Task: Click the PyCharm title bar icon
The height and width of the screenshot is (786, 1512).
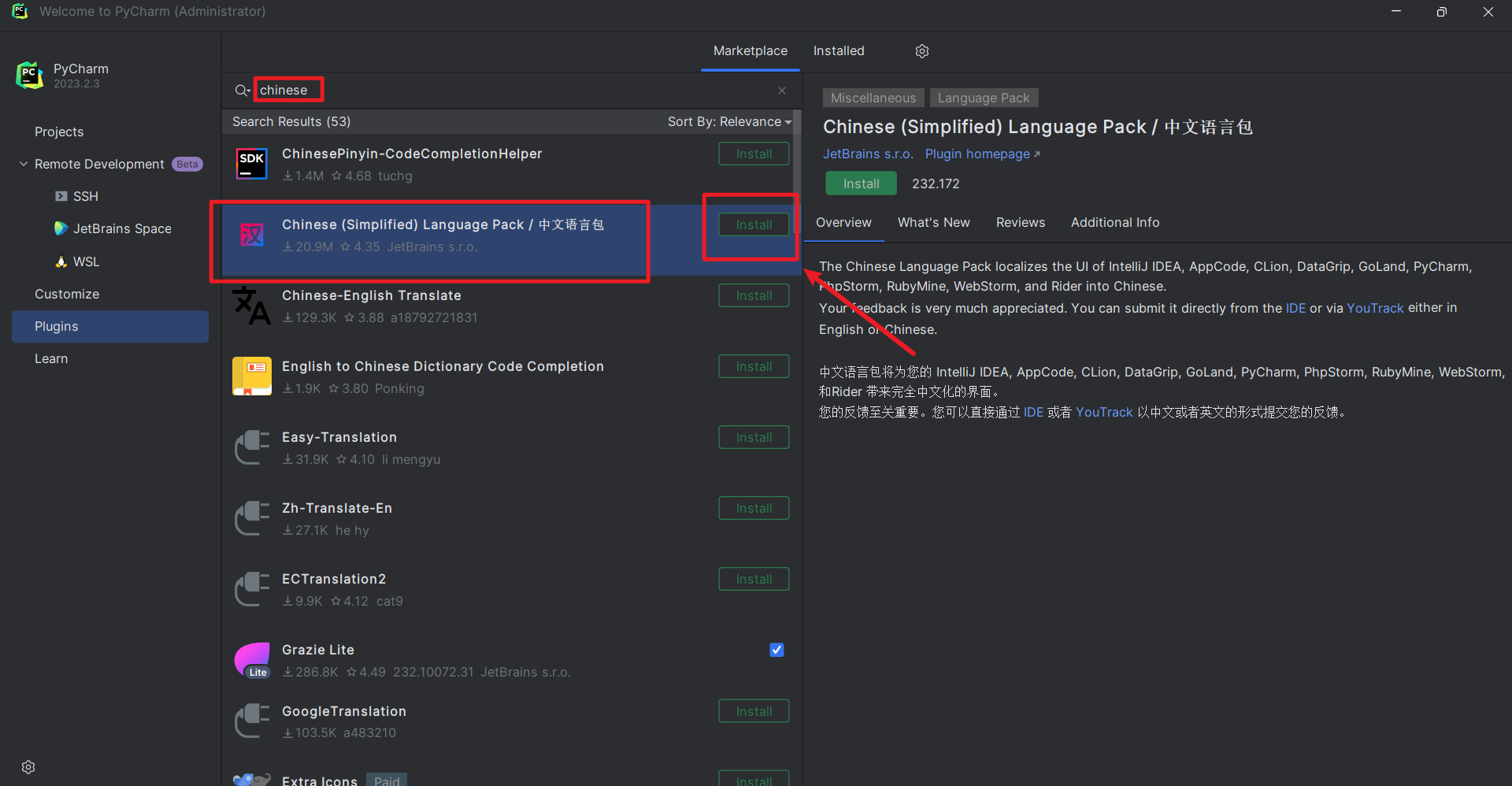Action: click(x=20, y=12)
